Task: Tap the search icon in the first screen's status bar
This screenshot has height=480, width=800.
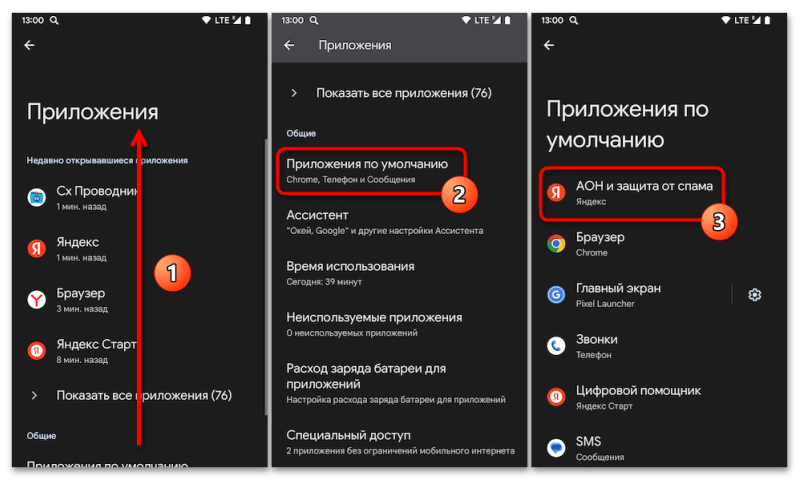Action: point(54,20)
